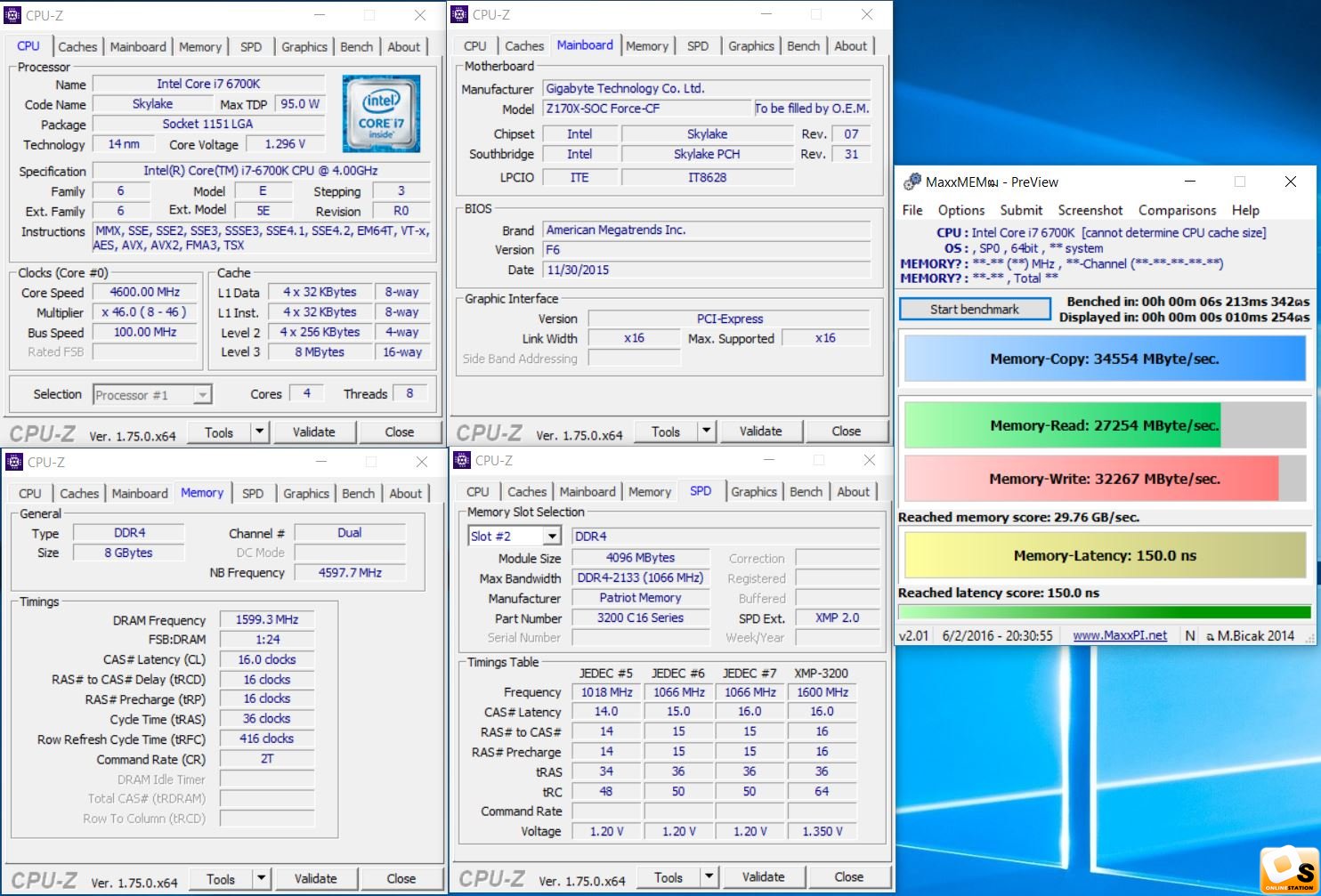Click CPU-Z app icon in Memory window title
This screenshot has width=1321, height=896.
click(13, 462)
